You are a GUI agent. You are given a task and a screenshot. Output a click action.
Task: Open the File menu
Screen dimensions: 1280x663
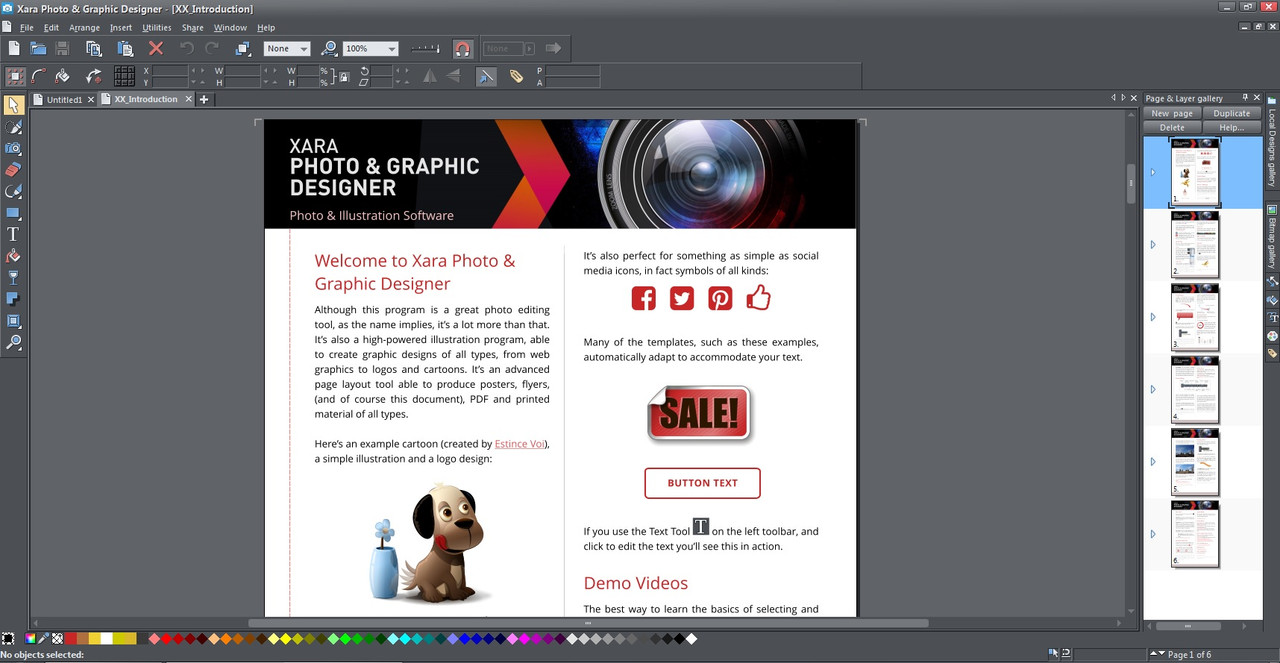(x=26, y=28)
